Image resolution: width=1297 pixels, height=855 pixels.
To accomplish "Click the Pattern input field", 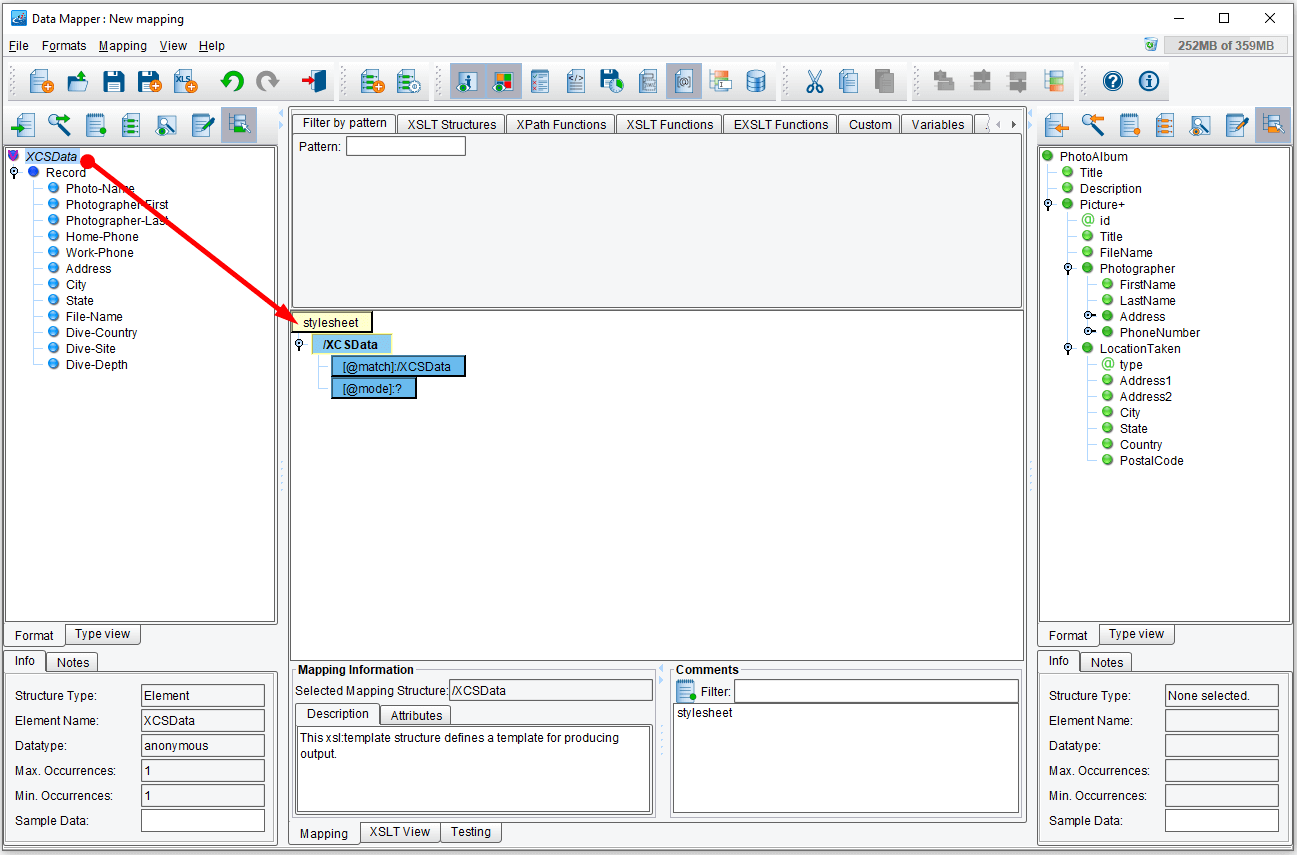I will pos(405,146).
